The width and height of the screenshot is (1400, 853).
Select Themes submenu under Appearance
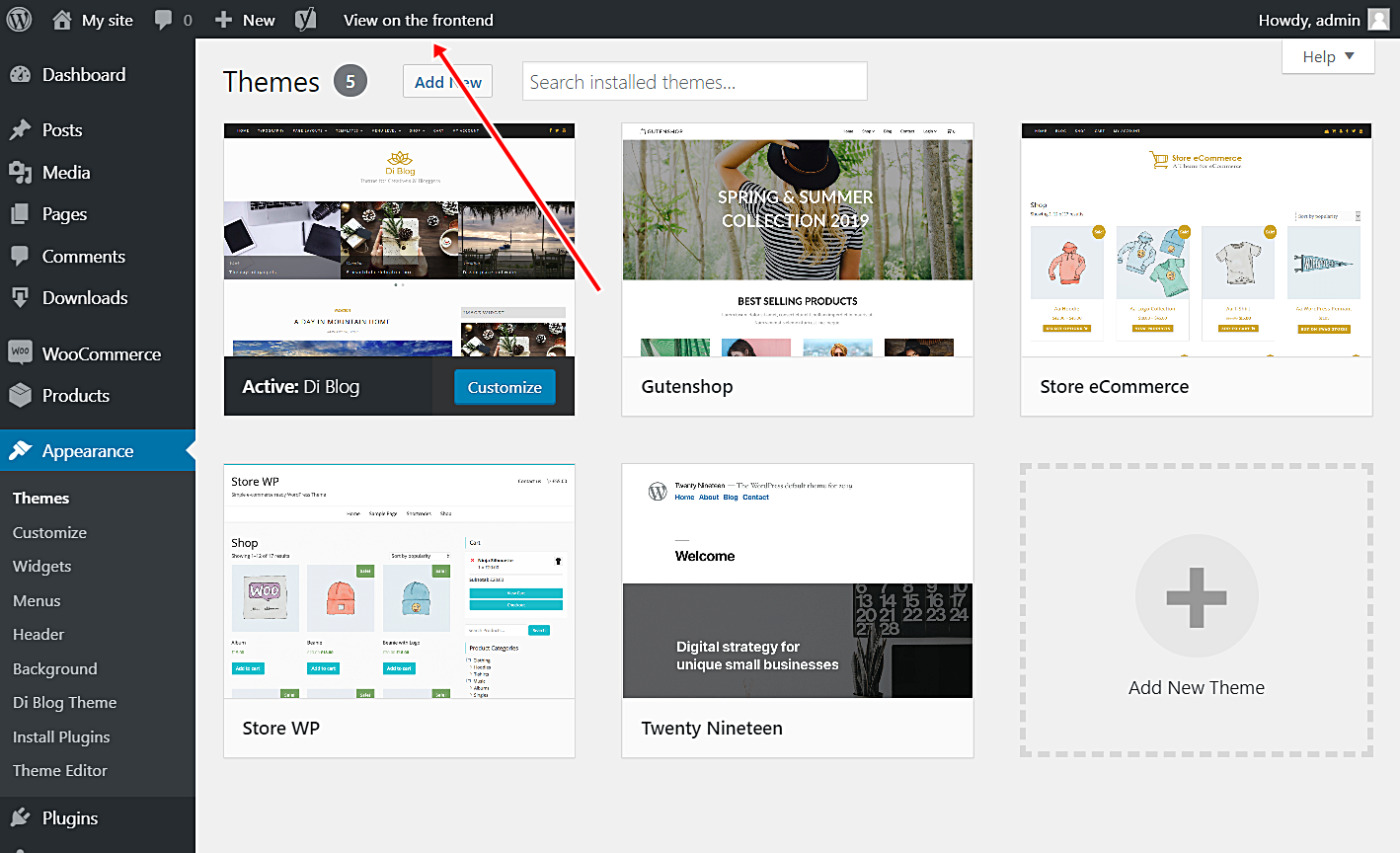coord(41,498)
